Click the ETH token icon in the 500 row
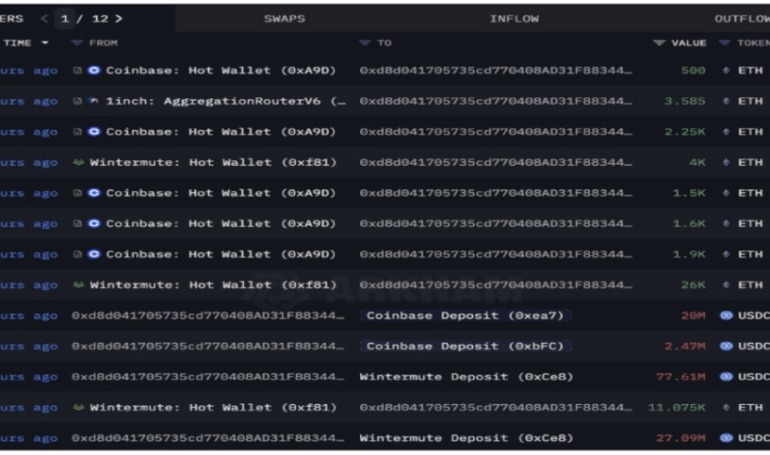 pos(726,70)
